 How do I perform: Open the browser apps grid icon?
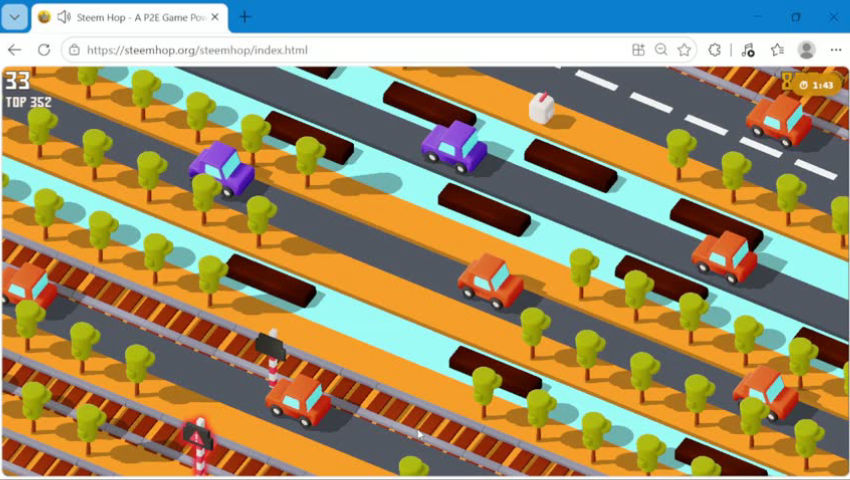[x=638, y=50]
